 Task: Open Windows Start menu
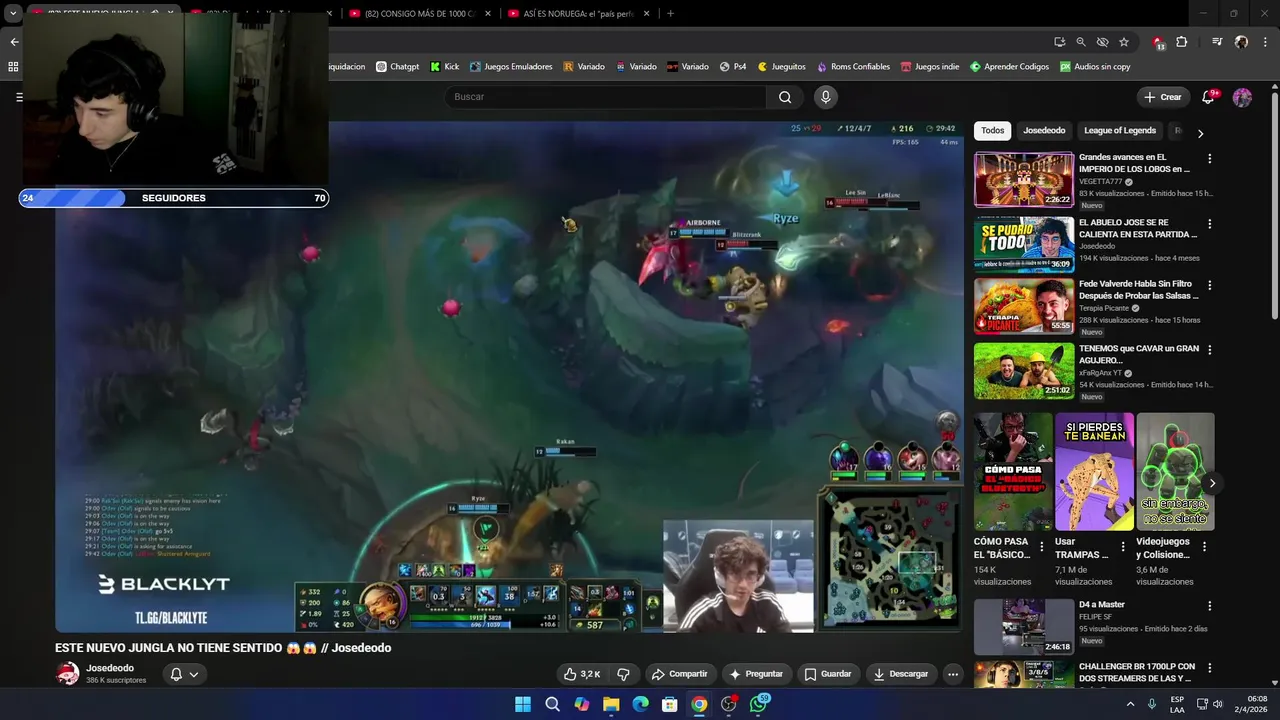523,704
